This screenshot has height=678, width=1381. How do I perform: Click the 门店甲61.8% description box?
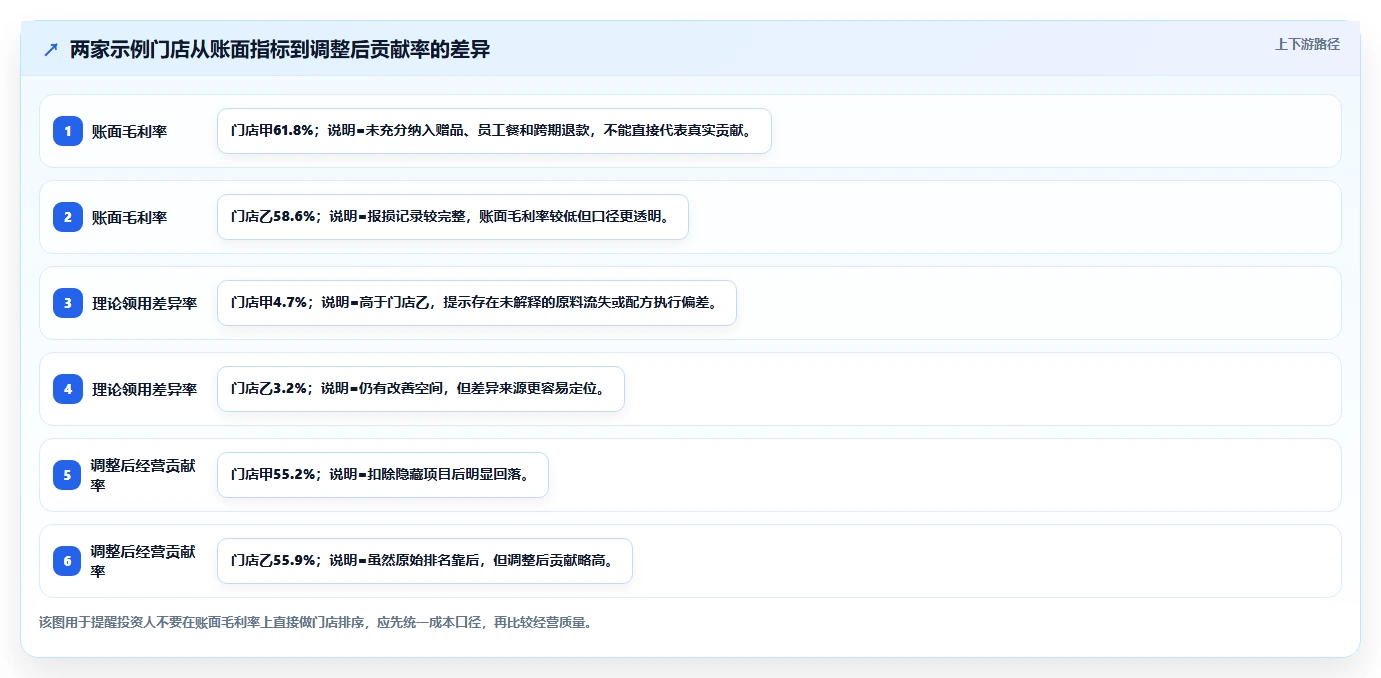[x=494, y=131]
